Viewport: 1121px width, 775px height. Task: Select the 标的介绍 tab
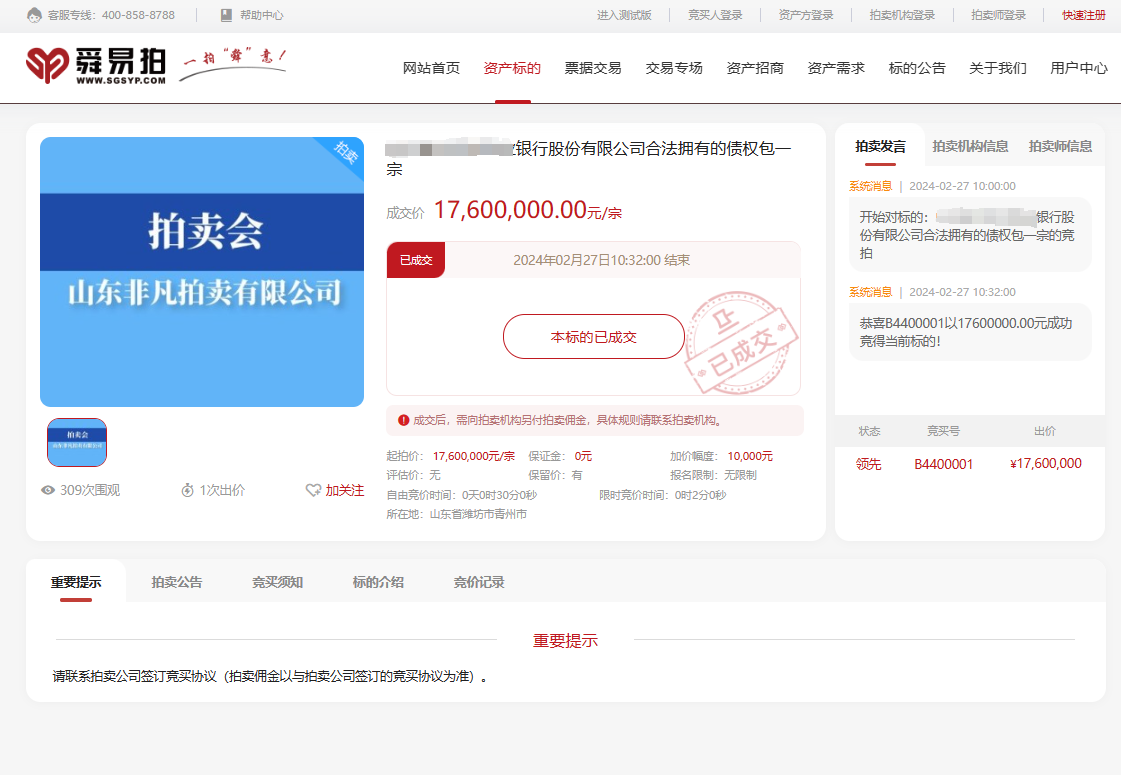pyautogui.click(x=378, y=583)
